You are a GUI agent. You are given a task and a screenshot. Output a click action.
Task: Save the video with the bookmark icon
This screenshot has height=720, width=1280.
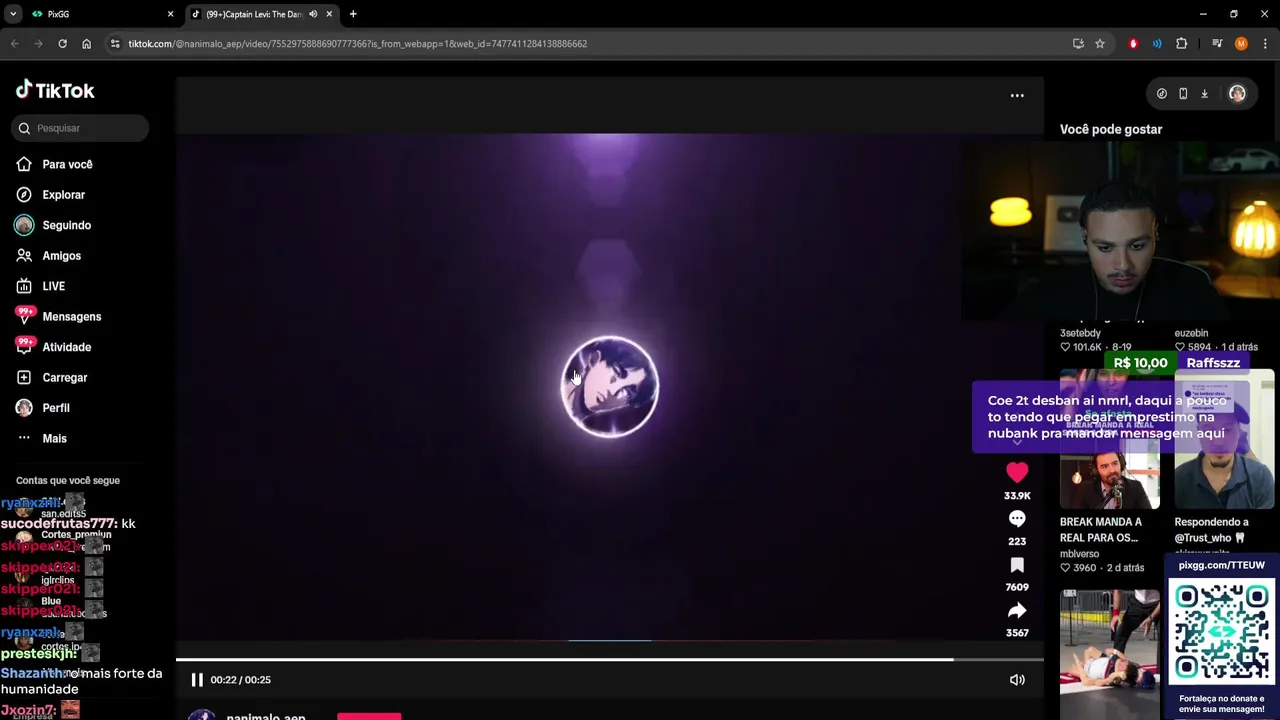tap(1017, 565)
